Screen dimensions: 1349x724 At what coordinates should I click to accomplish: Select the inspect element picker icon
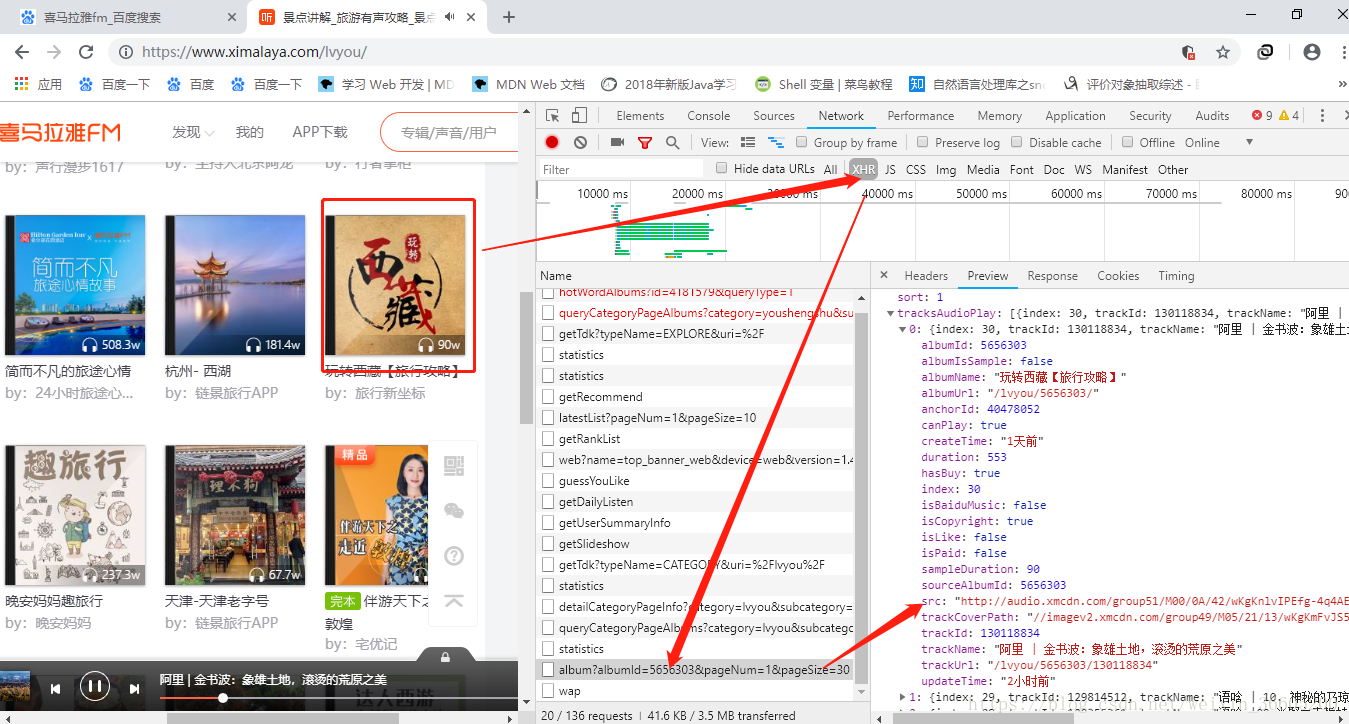553,116
